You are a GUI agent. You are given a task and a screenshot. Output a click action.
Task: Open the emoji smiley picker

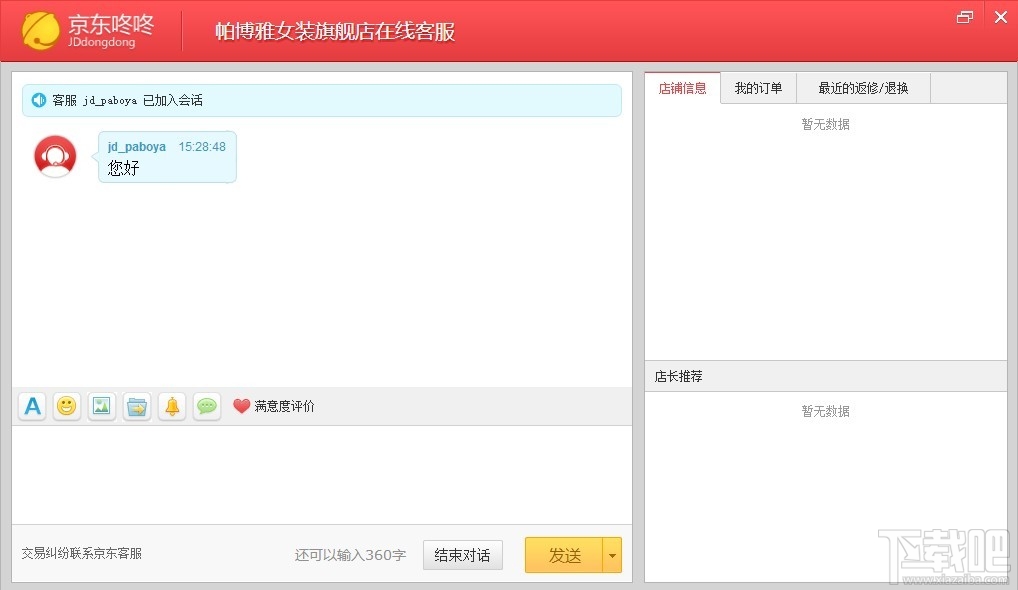(67, 406)
